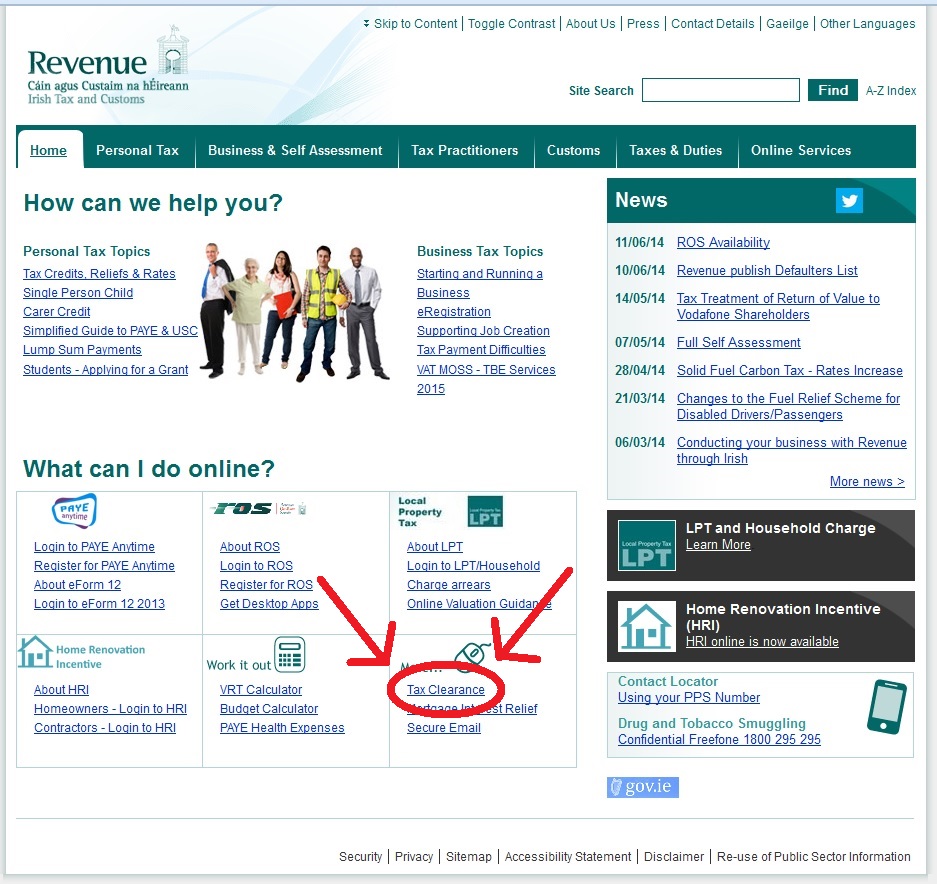Open Full Self Assessment news item
The width and height of the screenshot is (937, 884).
pos(738,342)
